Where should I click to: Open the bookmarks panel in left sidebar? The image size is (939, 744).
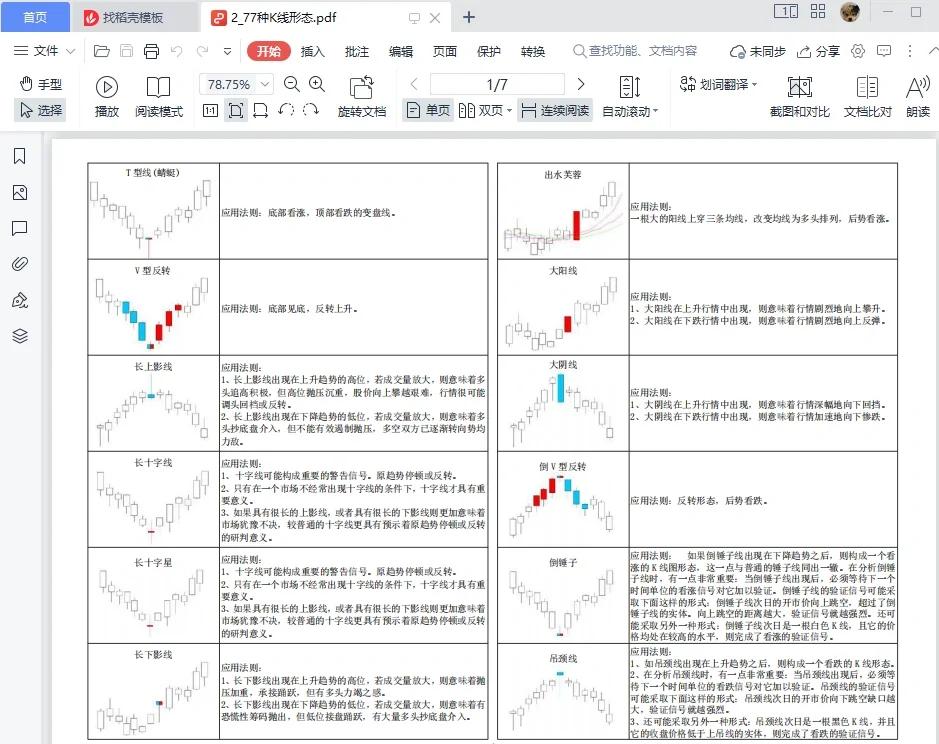[x=19, y=156]
